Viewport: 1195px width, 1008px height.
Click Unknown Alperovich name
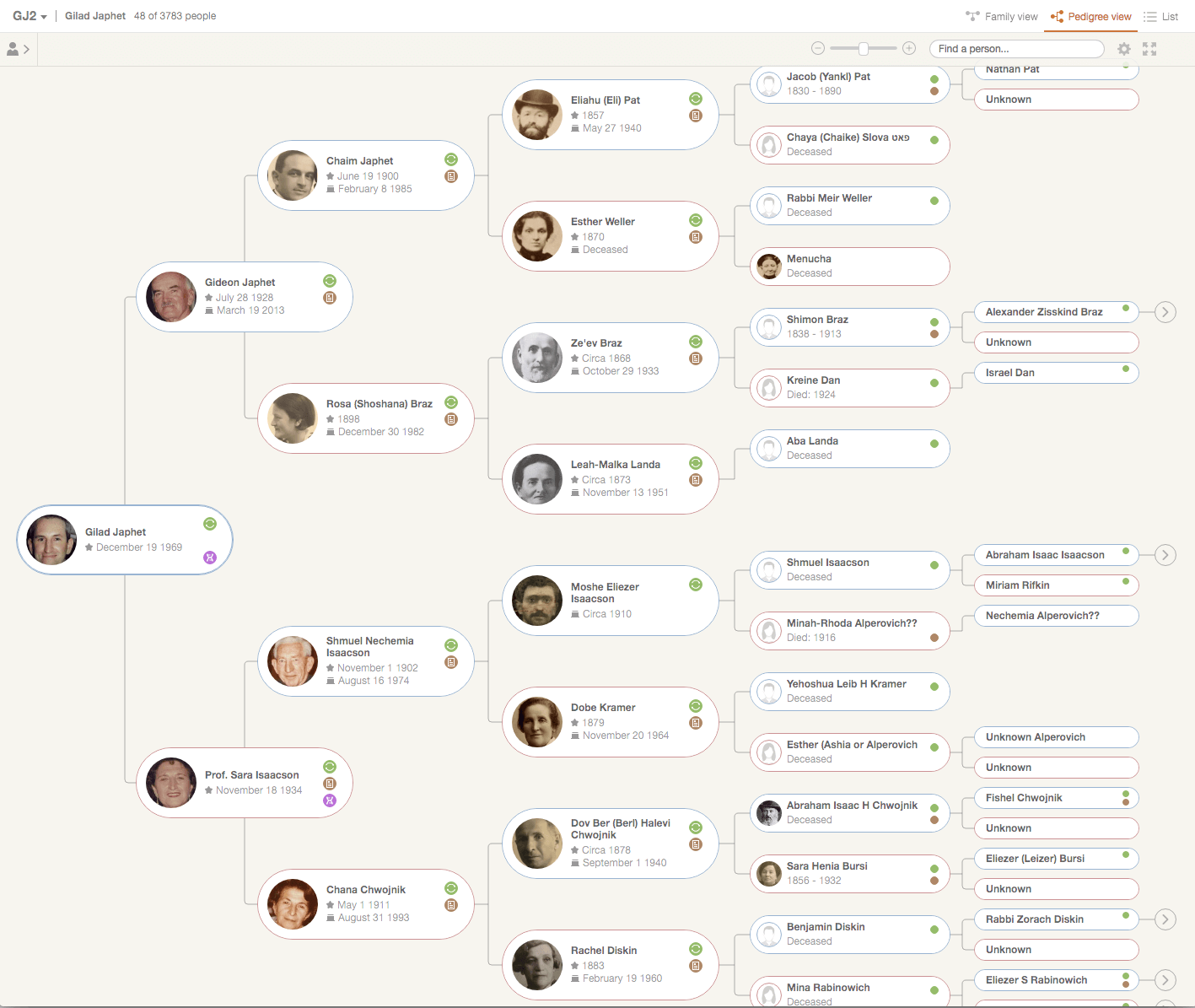click(x=1036, y=737)
